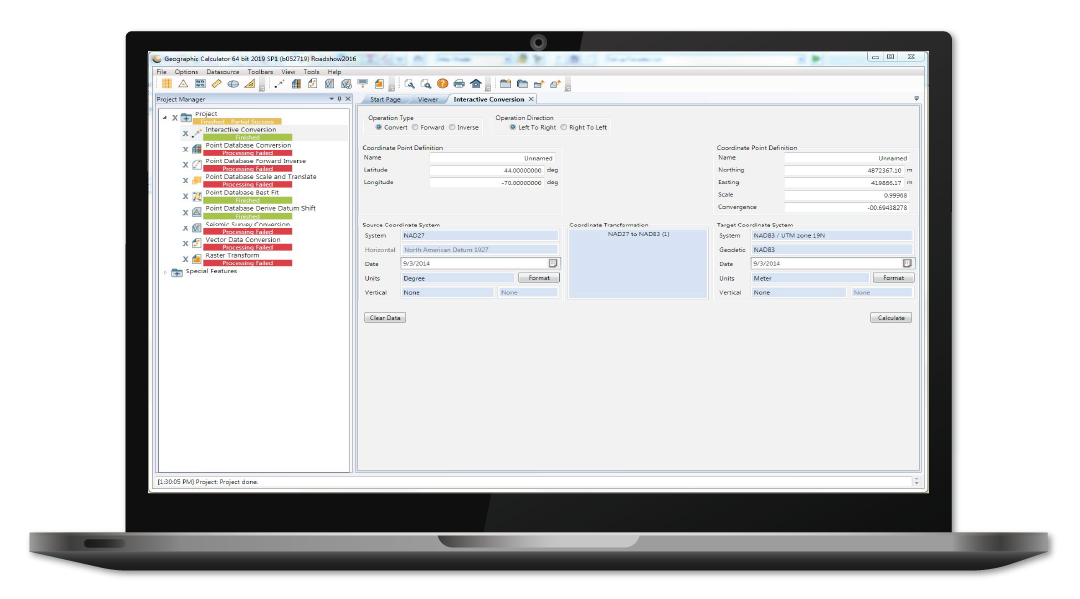1080x599 pixels.
Task: Click the globe ellipsoid toolbar icon
Action: click(233, 84)
